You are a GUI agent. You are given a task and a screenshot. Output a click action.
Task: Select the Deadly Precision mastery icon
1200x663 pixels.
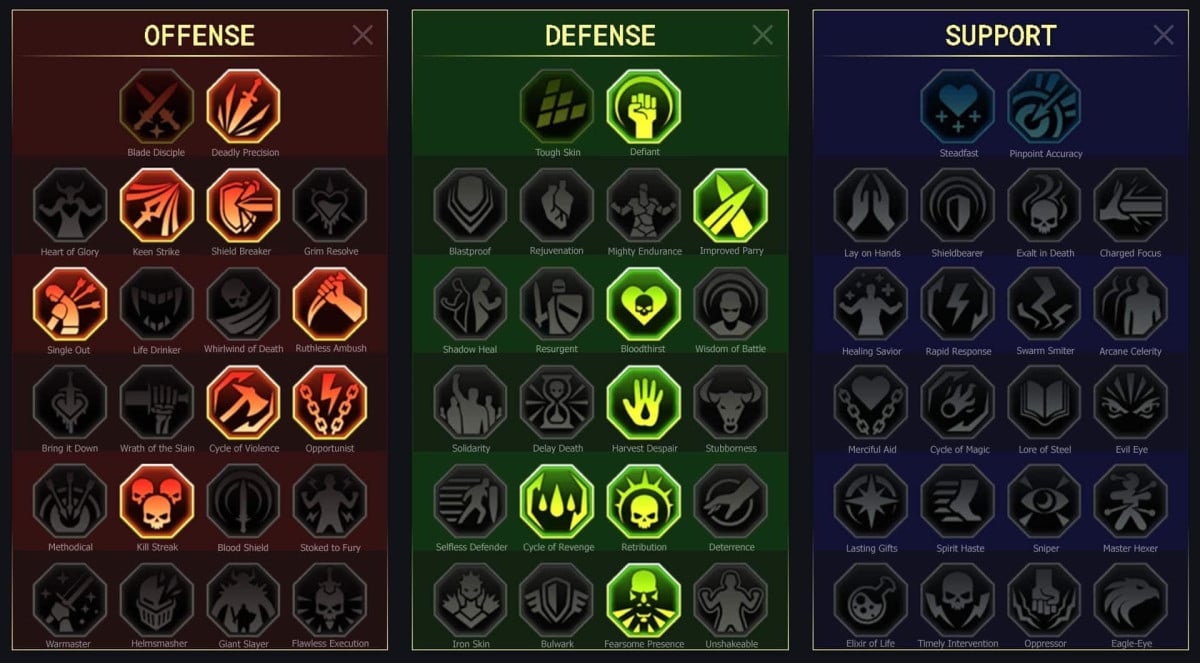click(x=244, y=106)
